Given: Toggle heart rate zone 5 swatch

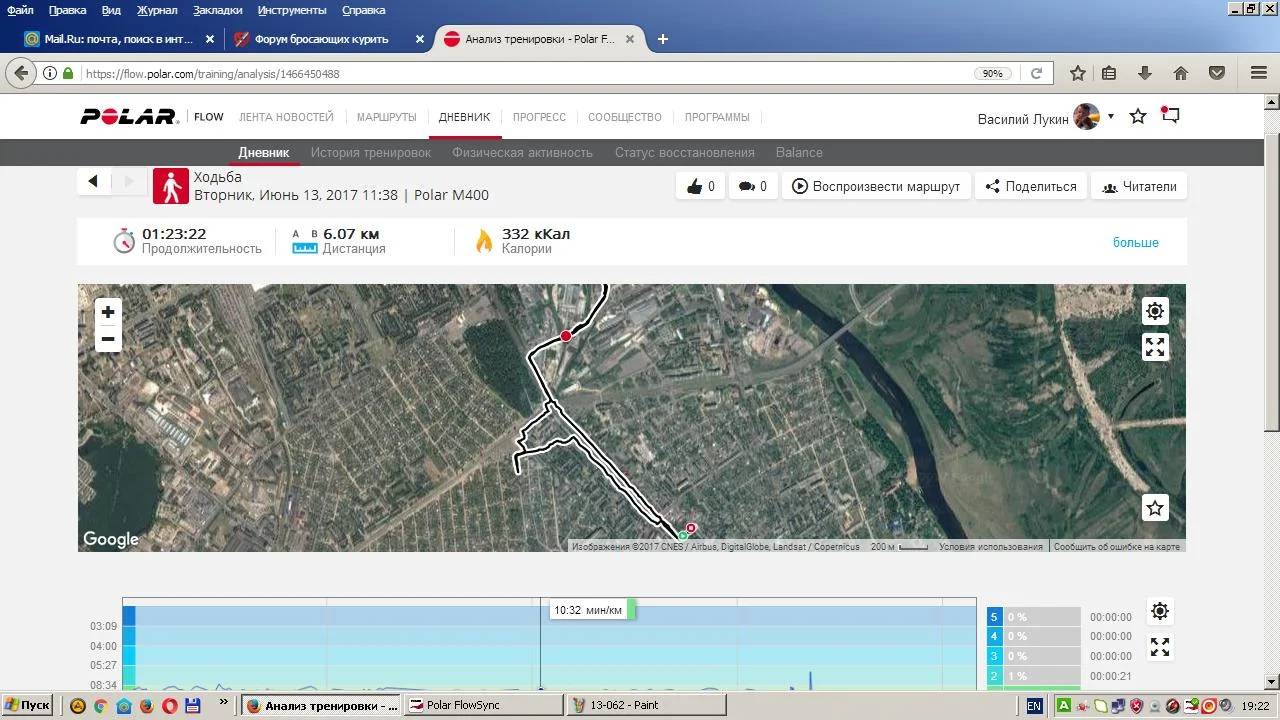Looking at the screenshot, I should tap(994, 617).
